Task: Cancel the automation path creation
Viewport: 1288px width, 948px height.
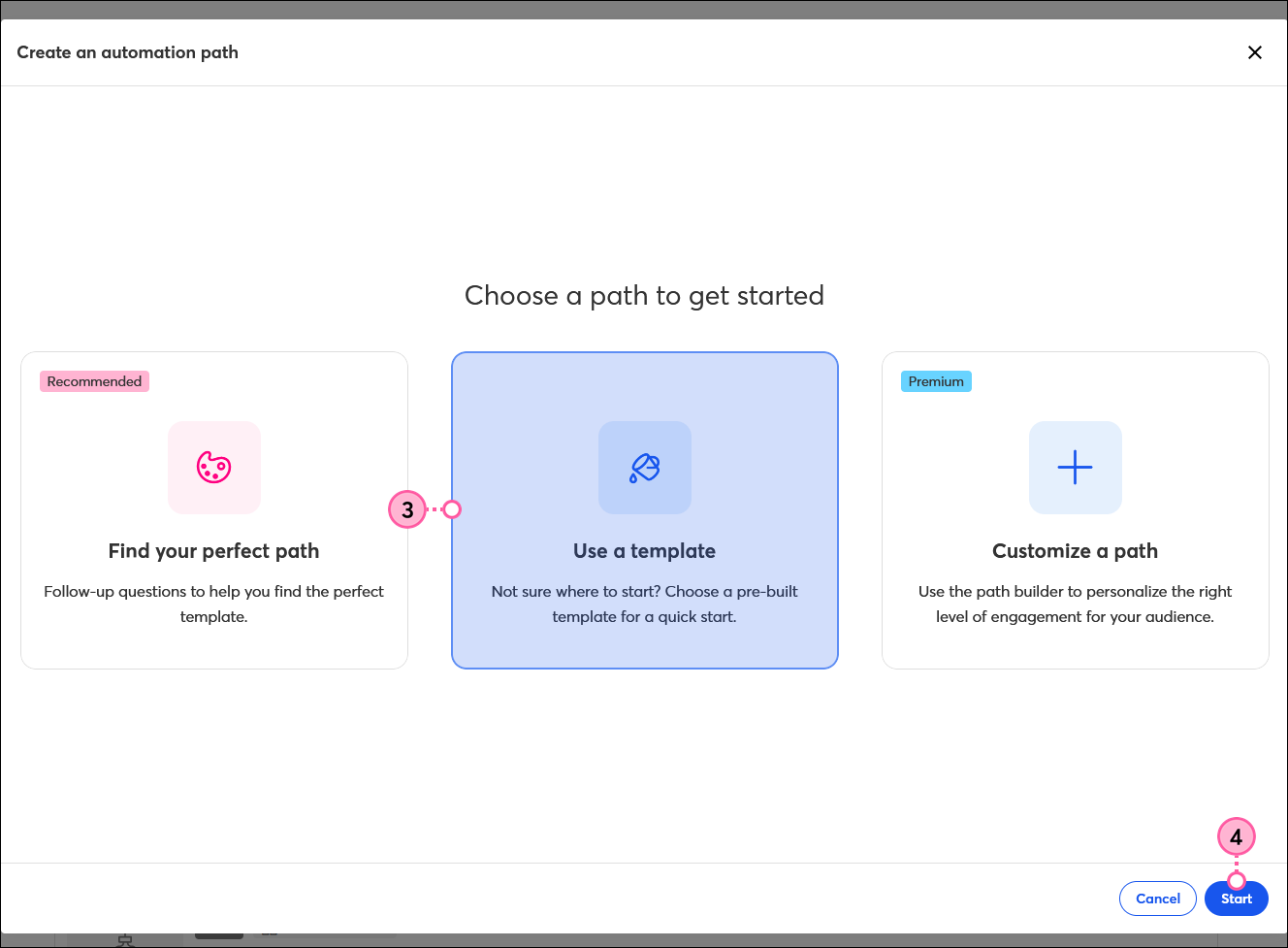Action: click(1157, 899)
